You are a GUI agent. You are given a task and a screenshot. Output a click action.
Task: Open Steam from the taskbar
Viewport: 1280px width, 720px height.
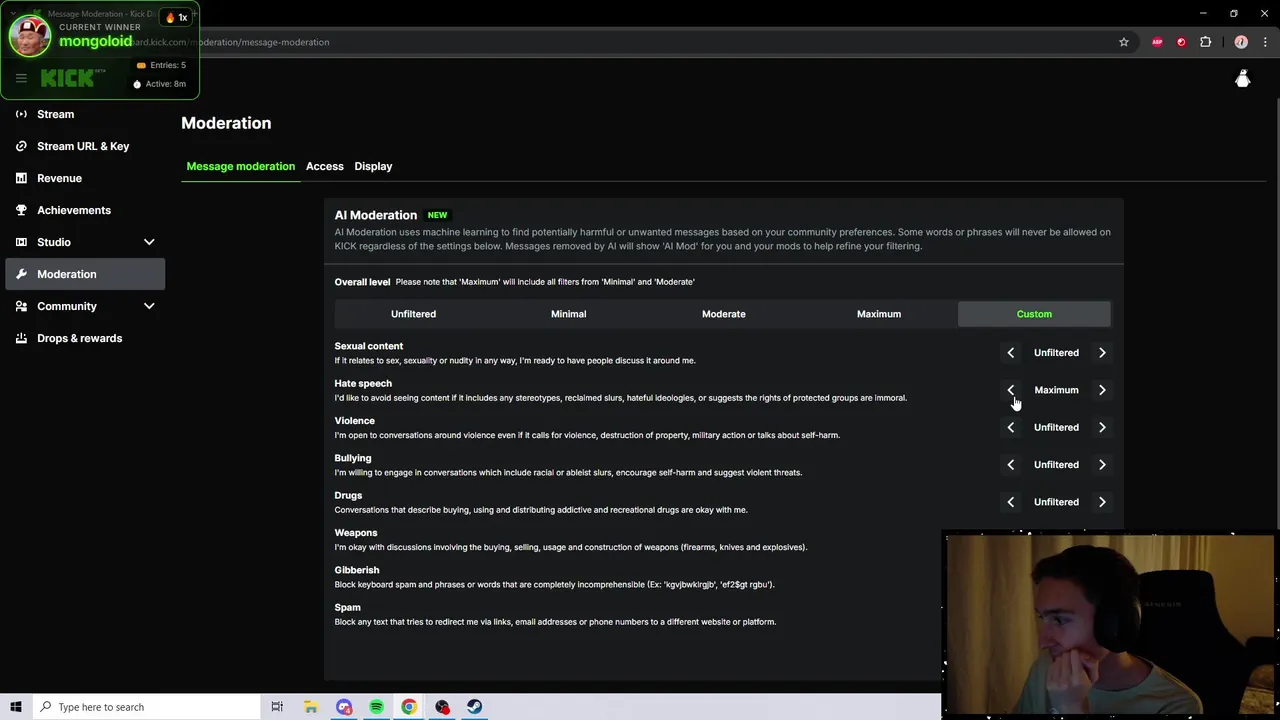coord(474,707)
